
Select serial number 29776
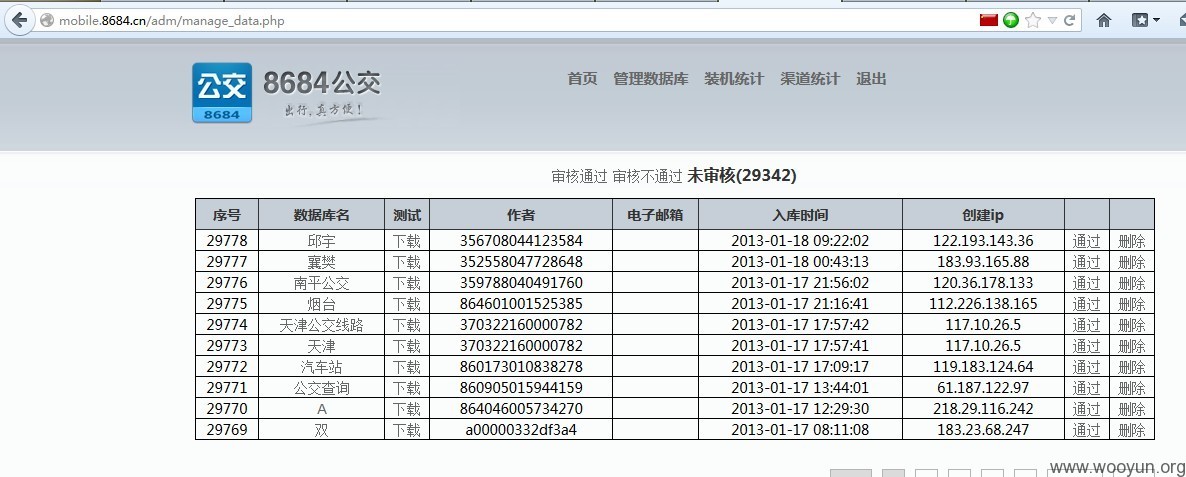(227, 283)
